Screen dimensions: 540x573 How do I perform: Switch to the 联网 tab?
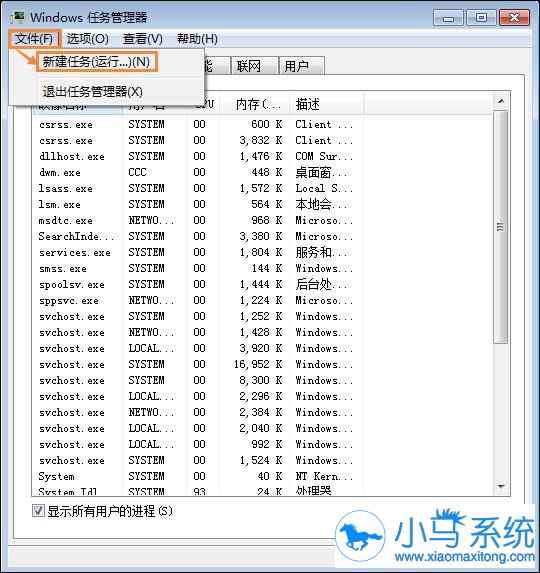[254, 66]
